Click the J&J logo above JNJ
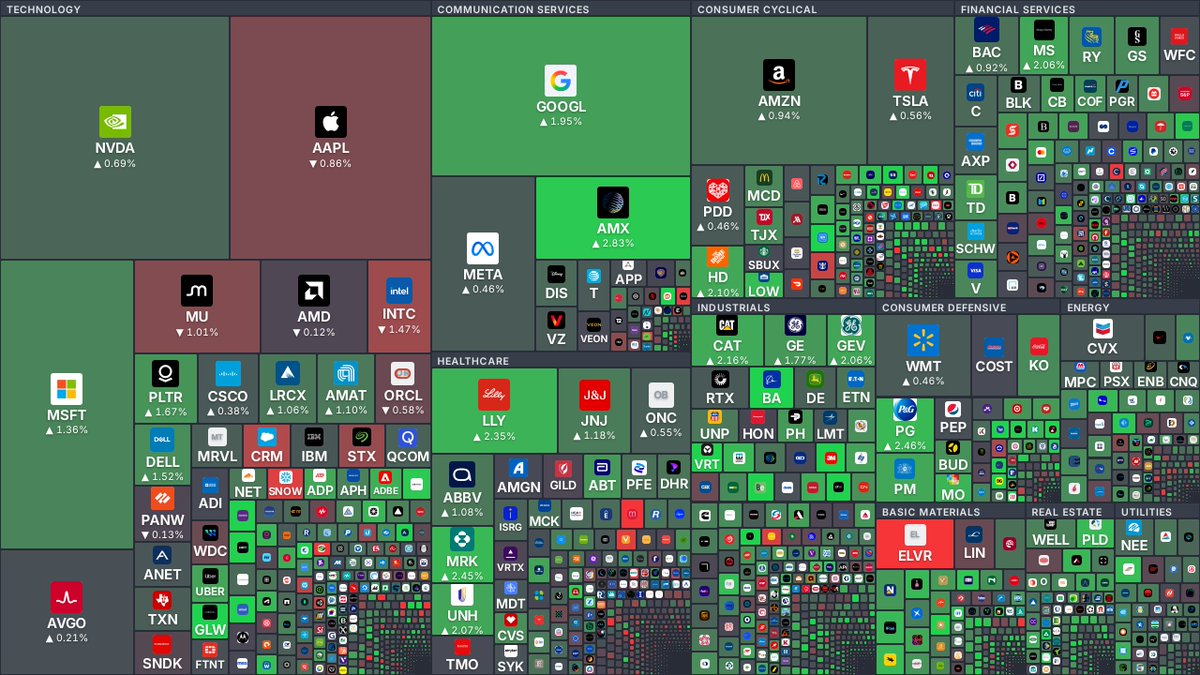This screenshot has height=675, width=1200. point(595,396)
